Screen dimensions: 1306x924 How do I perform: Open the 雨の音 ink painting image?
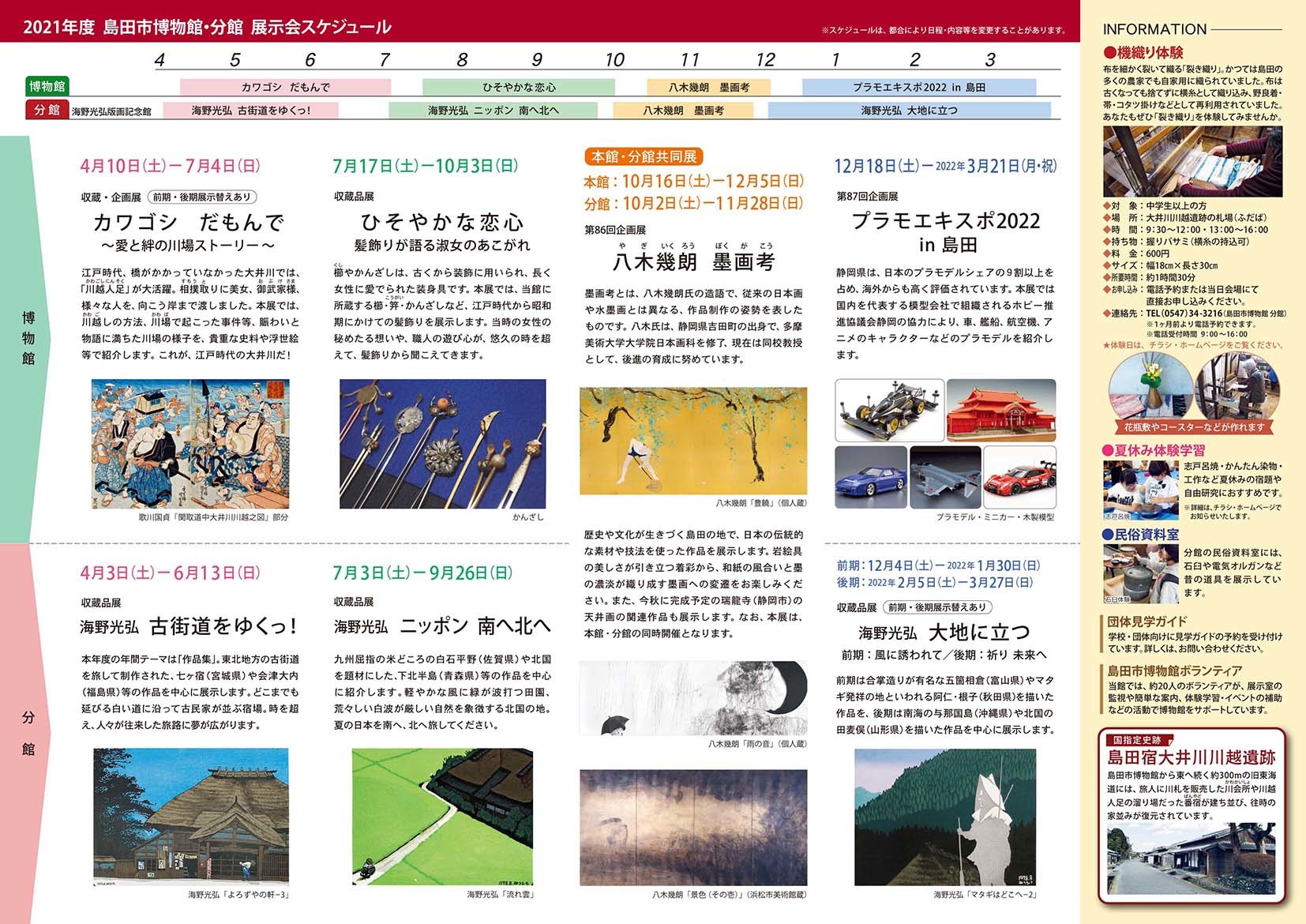693,699
